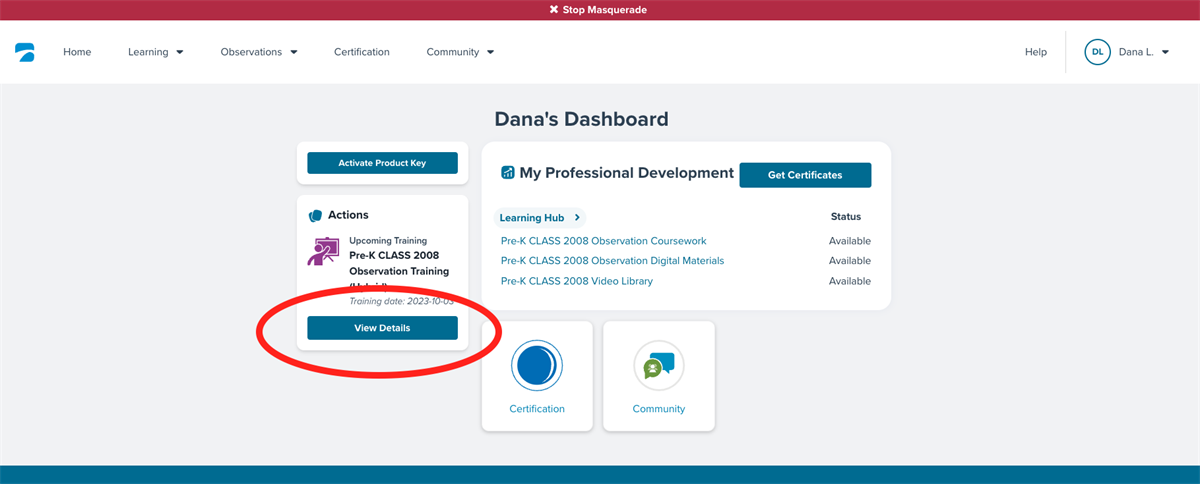Click the Available status for Video Library
1200x484 pixels.
(x=850, y=281)
